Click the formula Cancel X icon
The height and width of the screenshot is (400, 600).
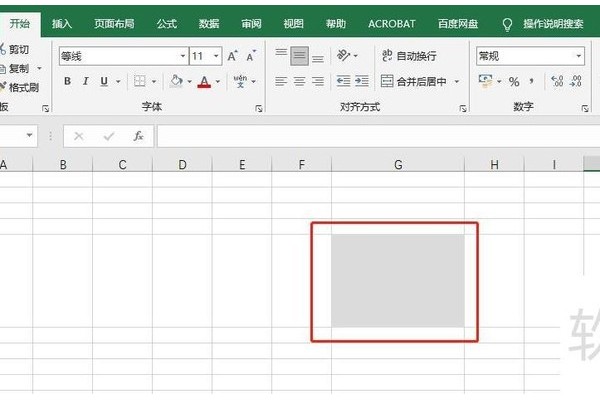pos(79,136)
